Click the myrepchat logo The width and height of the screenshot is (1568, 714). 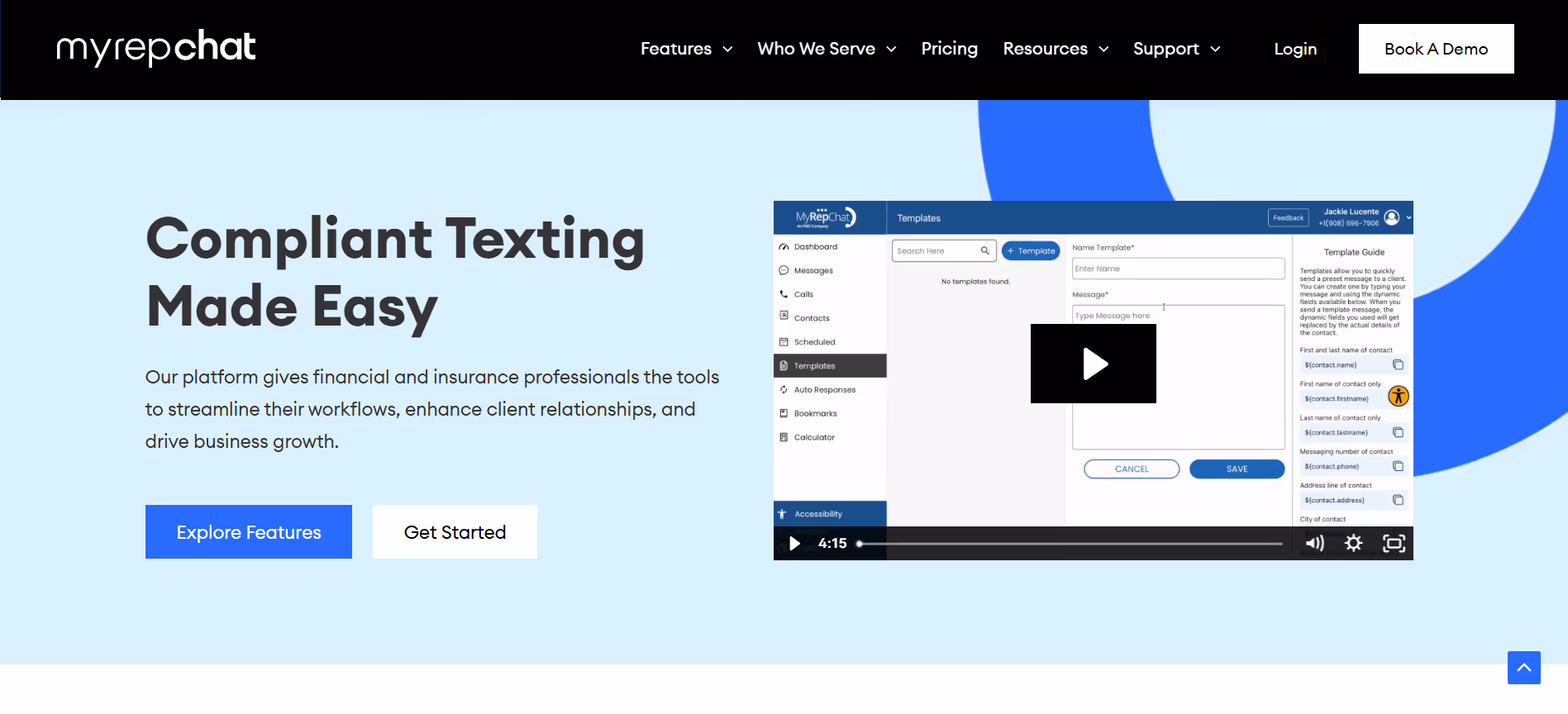point(156,48)
